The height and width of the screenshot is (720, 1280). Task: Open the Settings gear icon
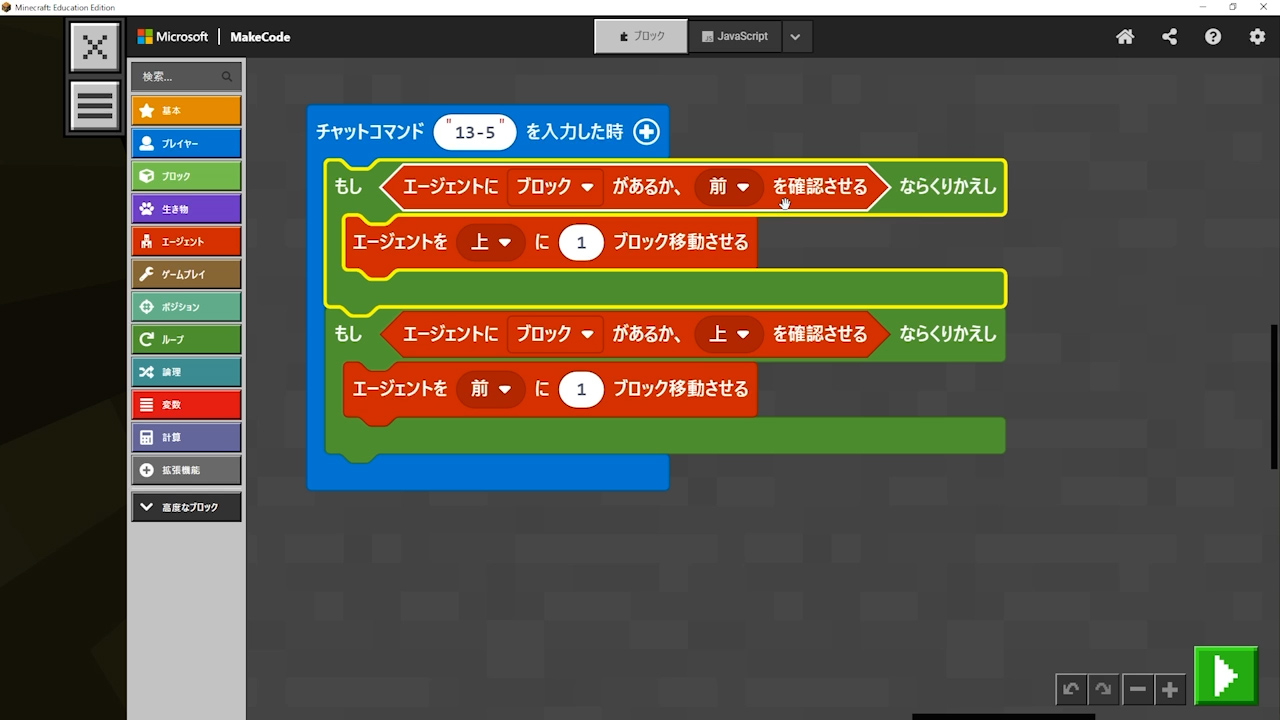[x=1257, y=37]
